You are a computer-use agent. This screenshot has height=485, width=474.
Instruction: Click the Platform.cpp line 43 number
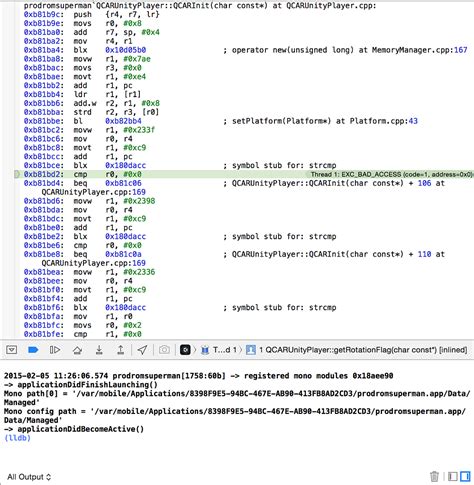coord(413,121)
